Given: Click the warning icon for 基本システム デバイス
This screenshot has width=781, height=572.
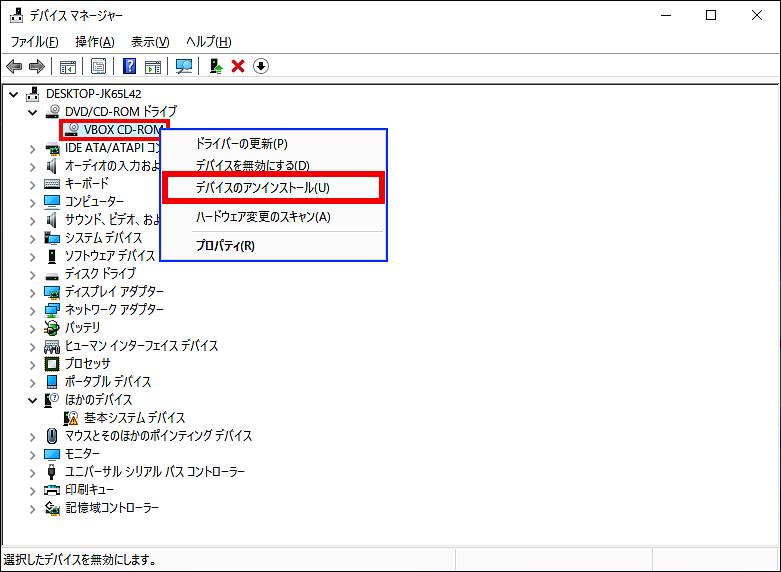Looking at the screenshot, I should (x=71, y=418).
